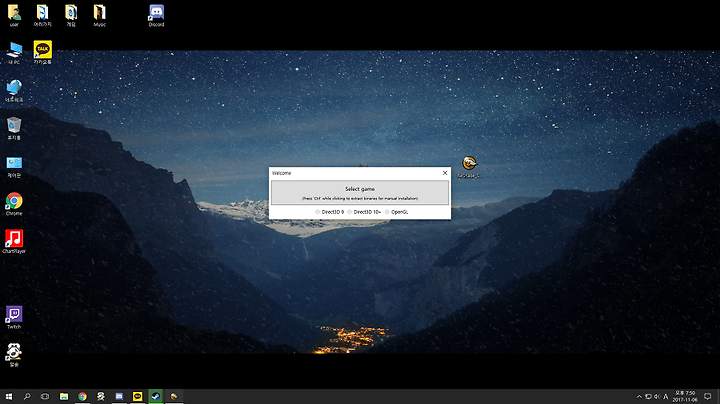Select the Network desktop icon
The image size is (720, 404).
click(14, 91)
